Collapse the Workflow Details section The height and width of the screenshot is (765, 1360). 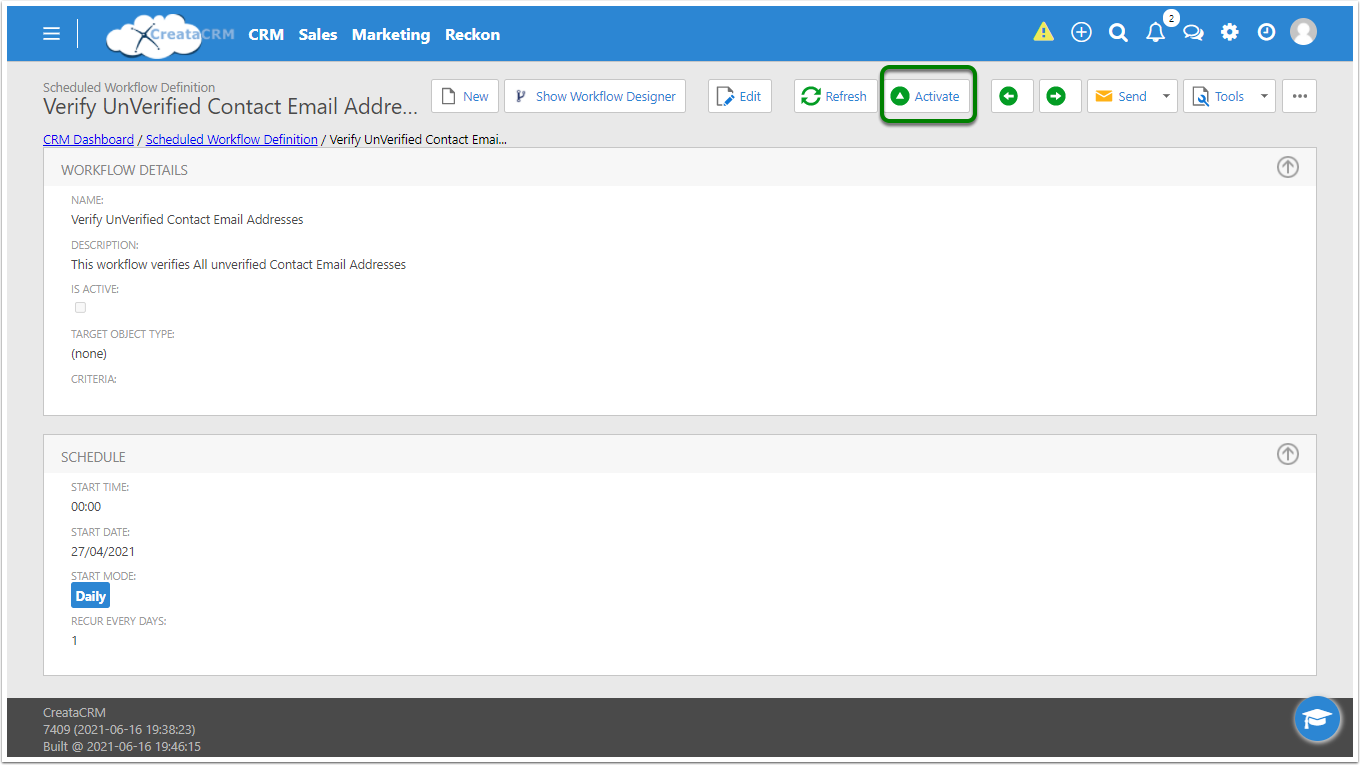(1288, 168)
